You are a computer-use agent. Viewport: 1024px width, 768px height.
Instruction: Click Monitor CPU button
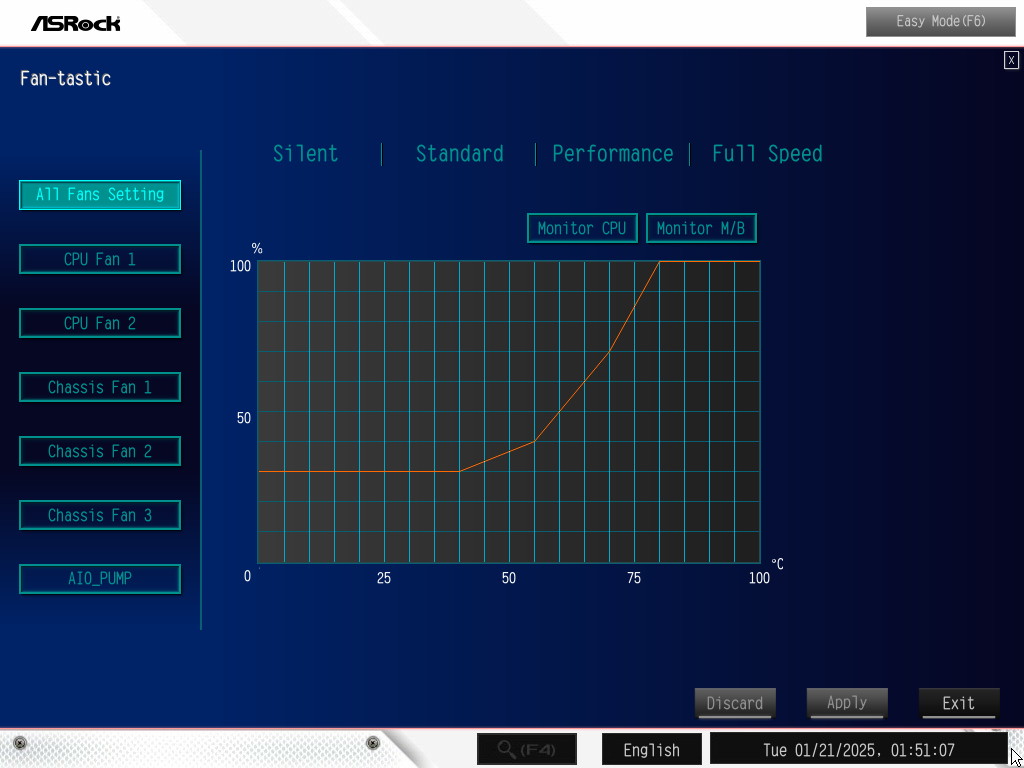coord(582,228)
